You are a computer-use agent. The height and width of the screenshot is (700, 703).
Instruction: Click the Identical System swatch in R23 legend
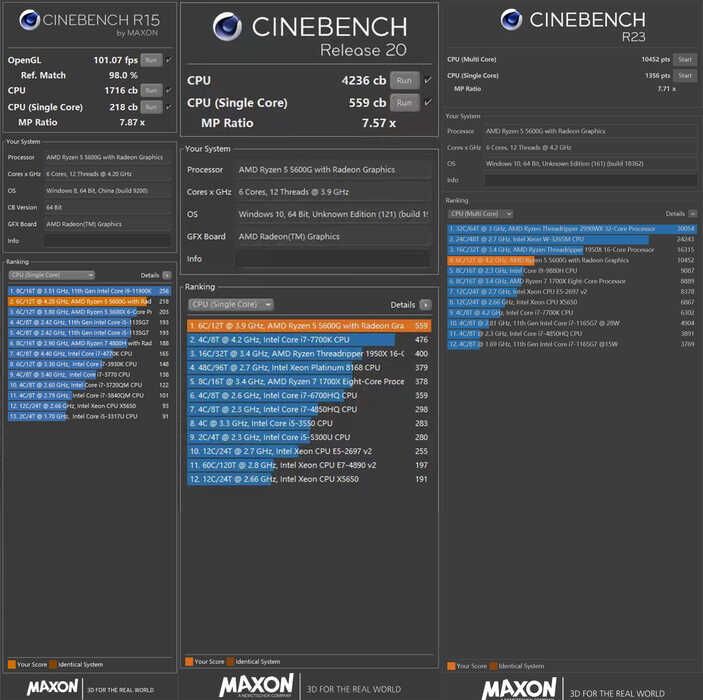point(494,666)
